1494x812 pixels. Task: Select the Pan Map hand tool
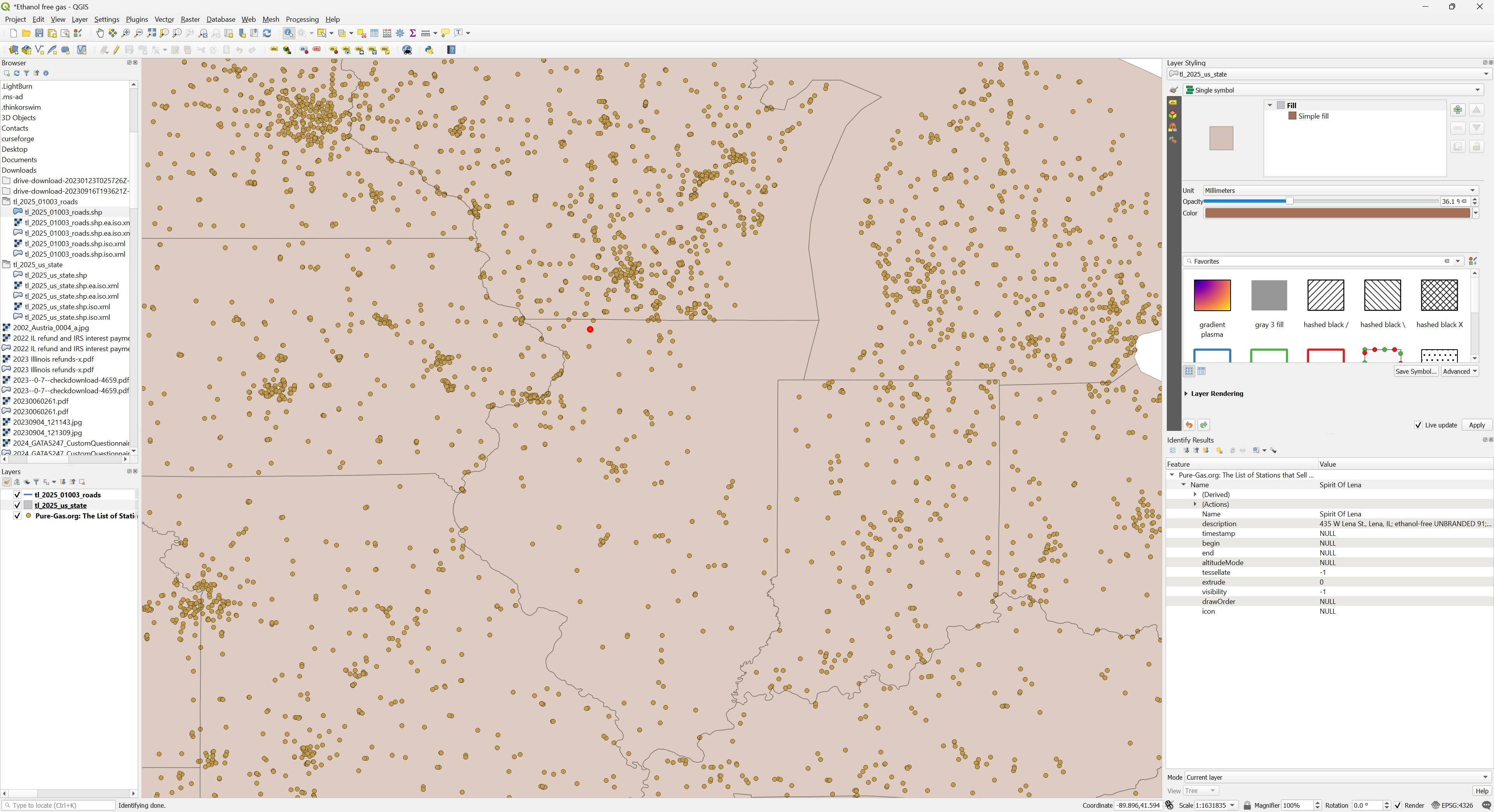(x=100, y=33)
